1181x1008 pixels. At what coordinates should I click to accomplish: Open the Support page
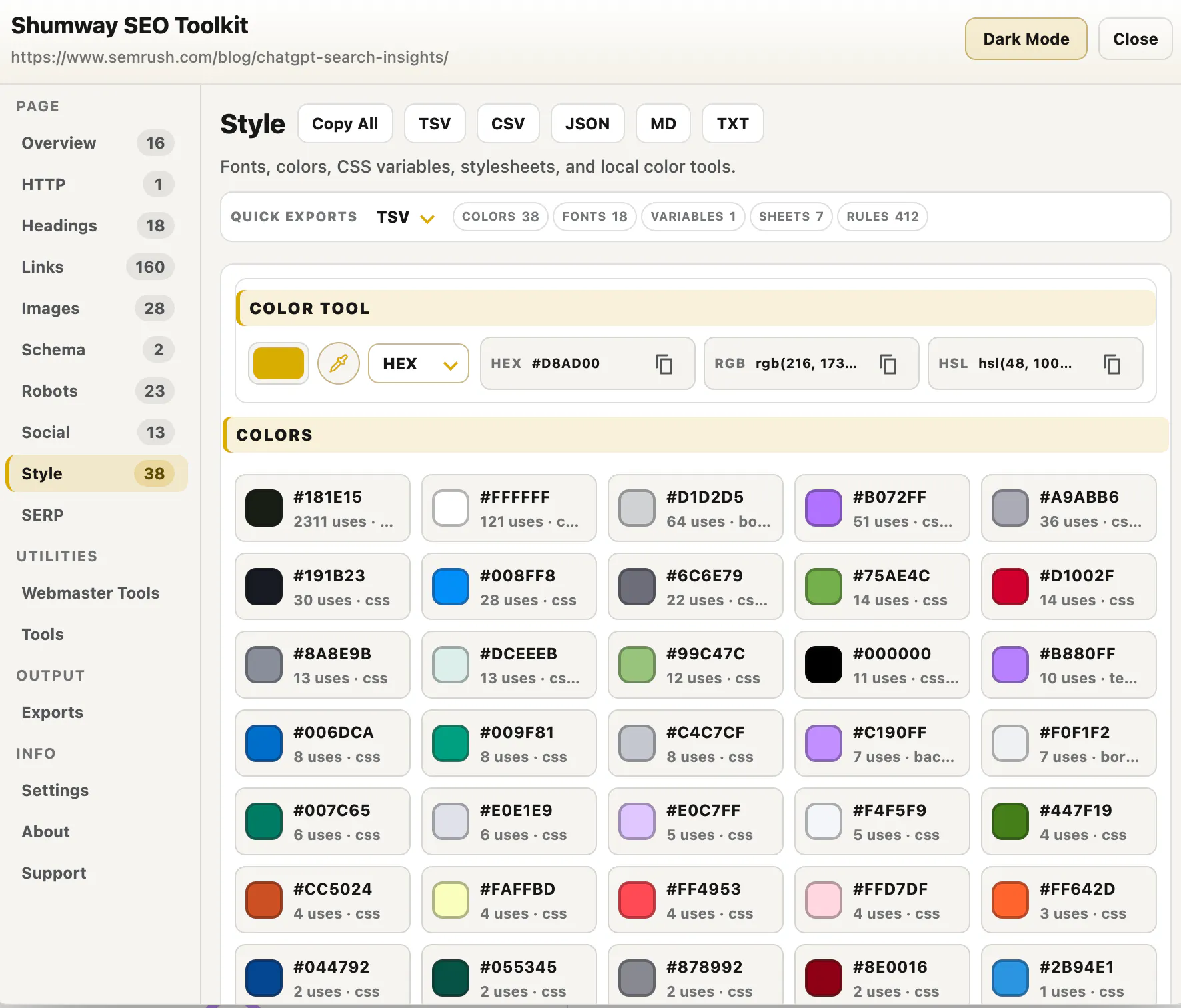point(97,873)
